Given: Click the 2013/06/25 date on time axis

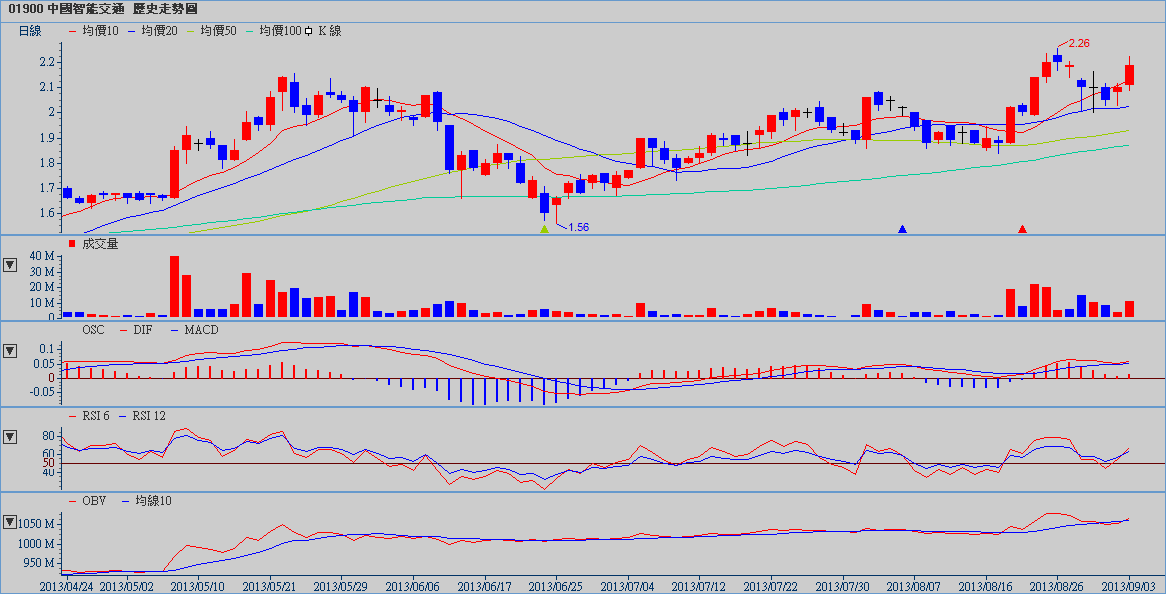Looking at the screenshot, I should pyautogui.click(x=558, y=583).
